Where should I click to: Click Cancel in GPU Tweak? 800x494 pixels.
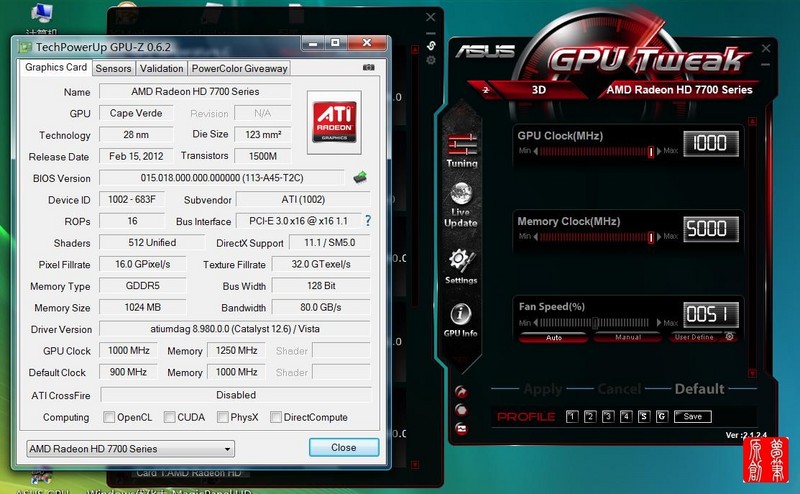(619, 389)
